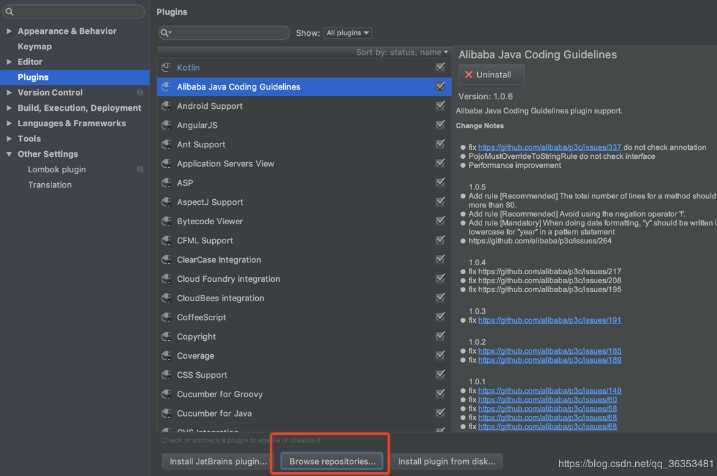Click the ASP plugin icon

point(166,182)
